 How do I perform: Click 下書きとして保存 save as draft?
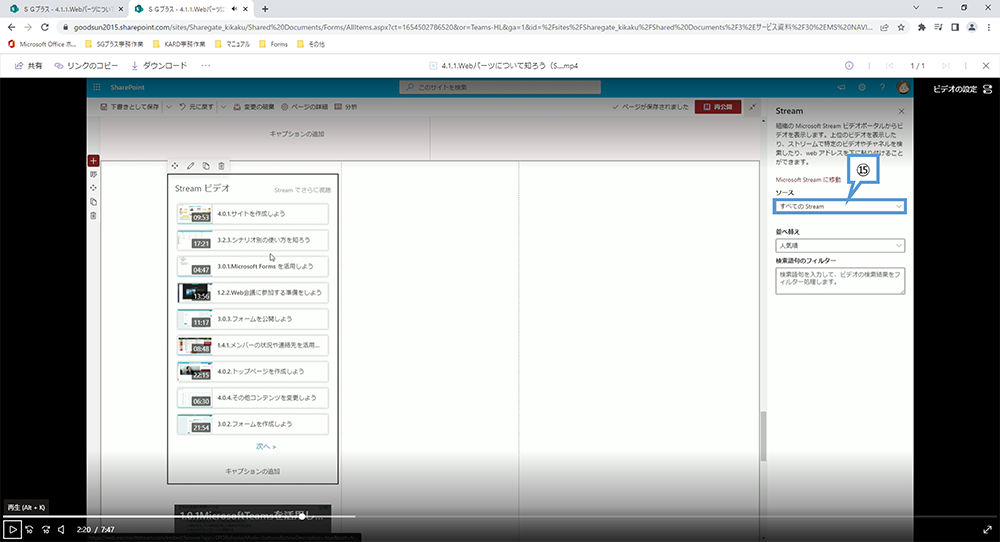[x=130, y=107]
